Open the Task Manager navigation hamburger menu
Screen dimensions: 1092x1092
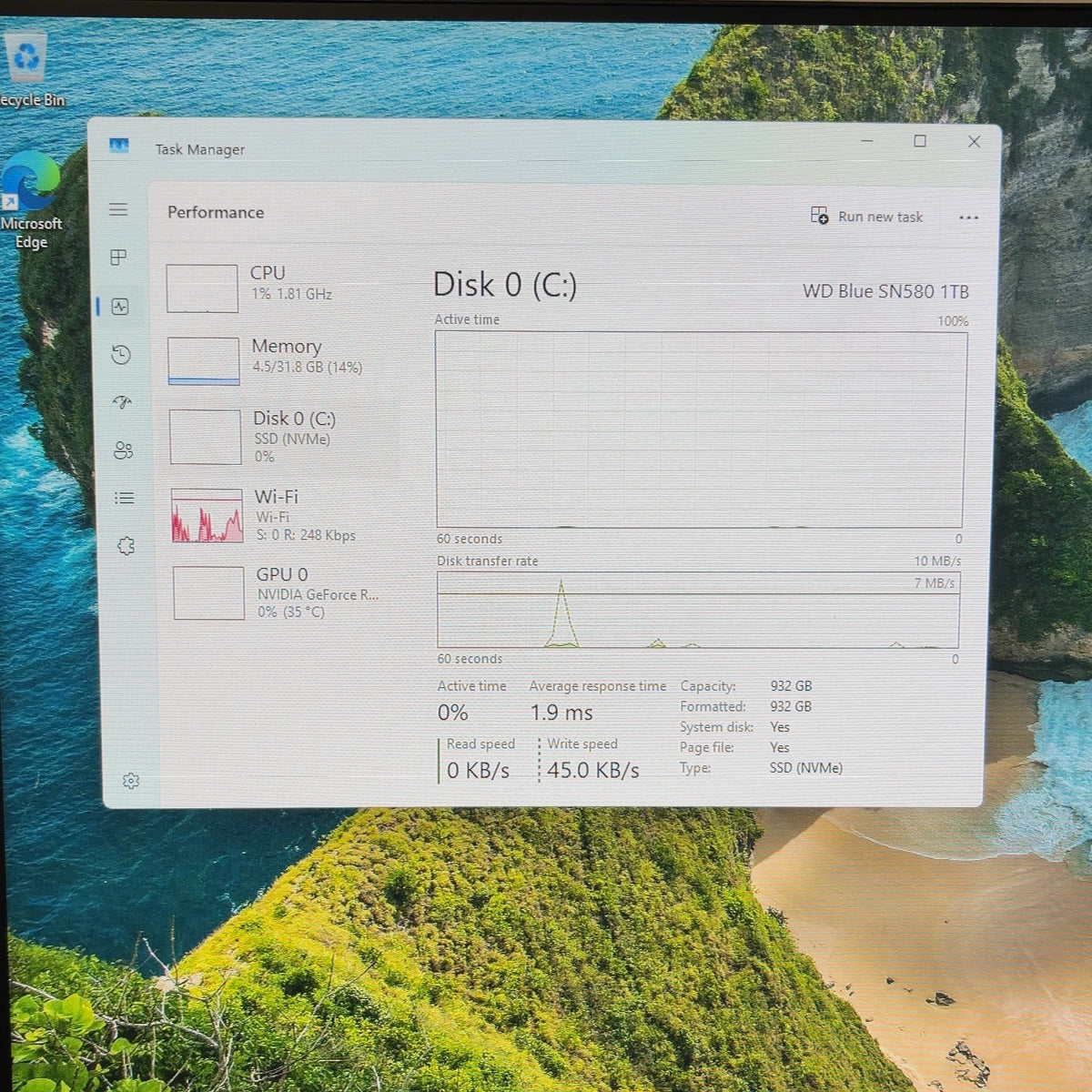click(118, 210)
